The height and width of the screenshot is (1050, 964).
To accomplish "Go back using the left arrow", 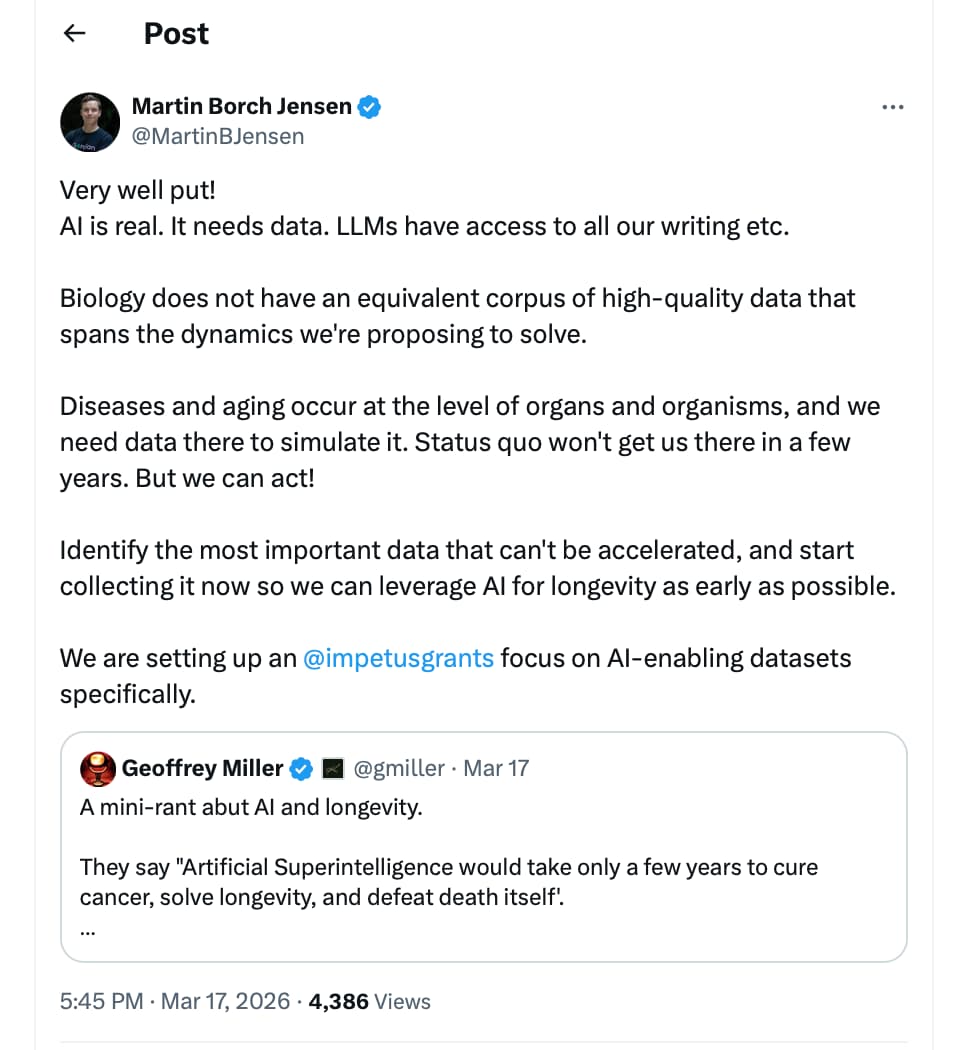I will click(74, 33).
